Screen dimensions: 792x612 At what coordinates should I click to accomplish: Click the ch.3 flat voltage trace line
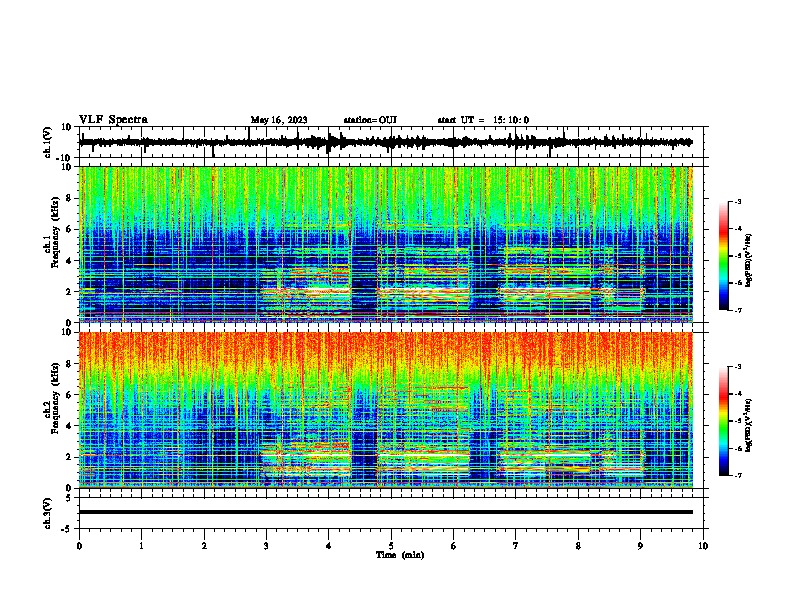(386, 512)
